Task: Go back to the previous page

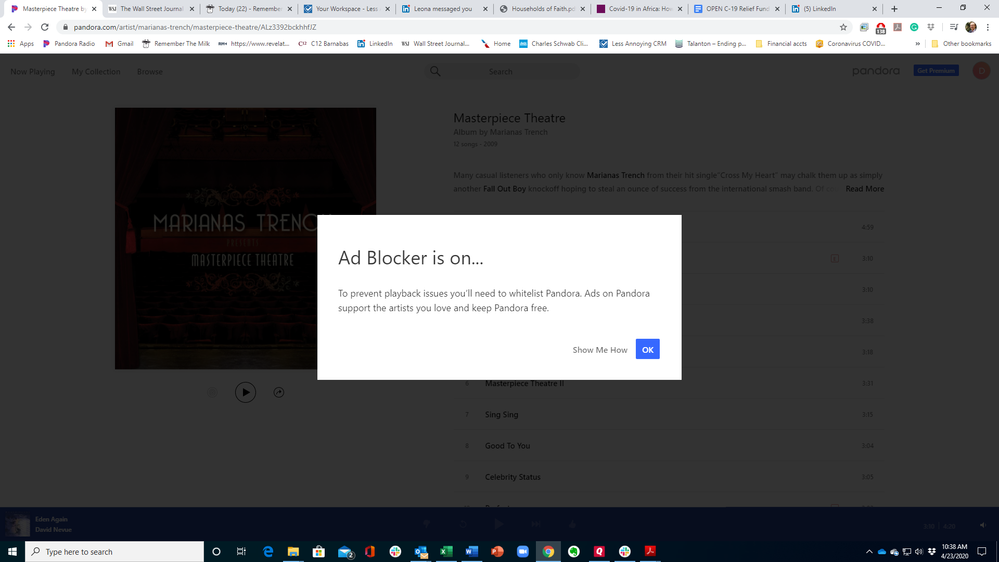Action: pyautogui.click(x=11, y=27)
